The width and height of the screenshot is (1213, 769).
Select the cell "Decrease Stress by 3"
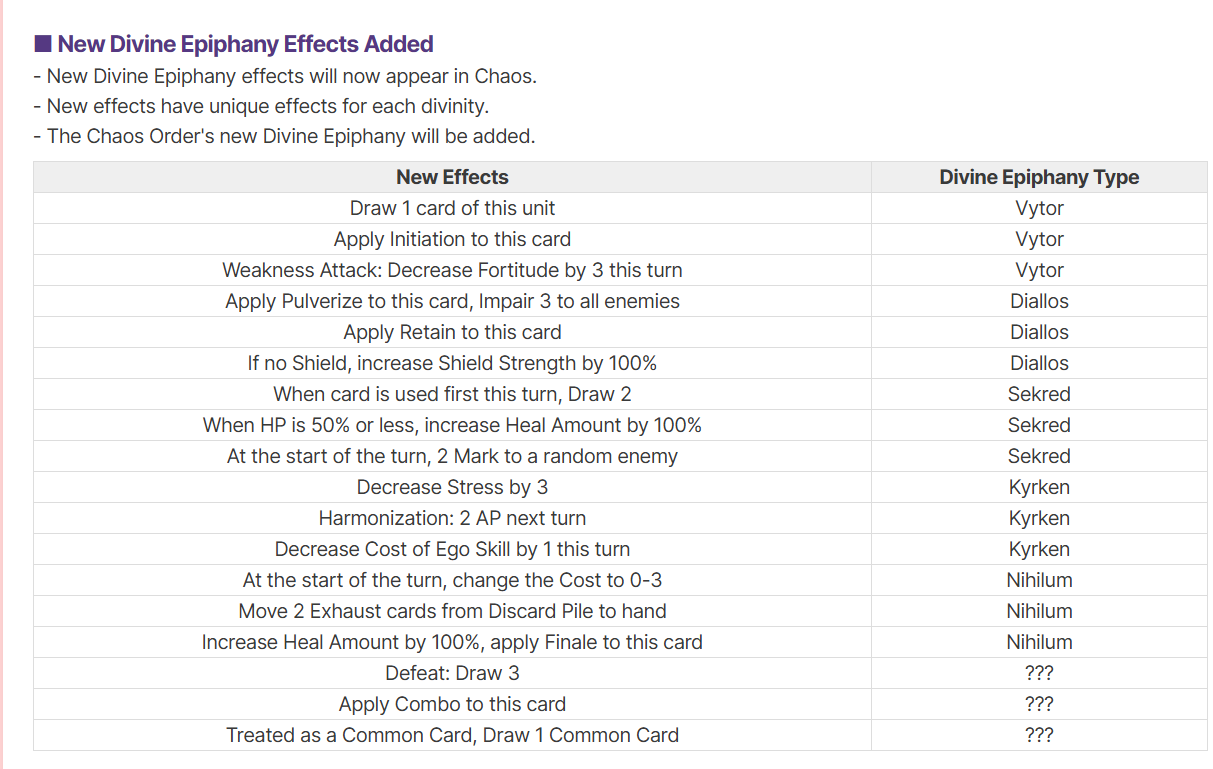pyautogui.click(x=452, y=487)
